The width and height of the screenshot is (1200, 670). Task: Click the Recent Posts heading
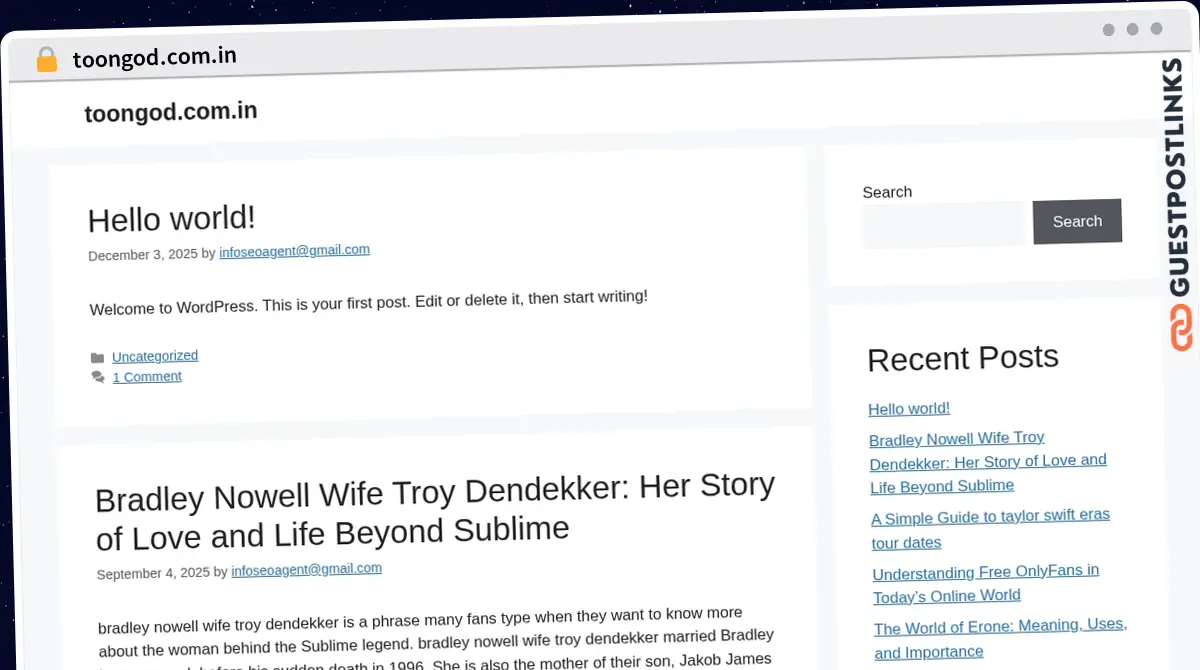(963, 358)
